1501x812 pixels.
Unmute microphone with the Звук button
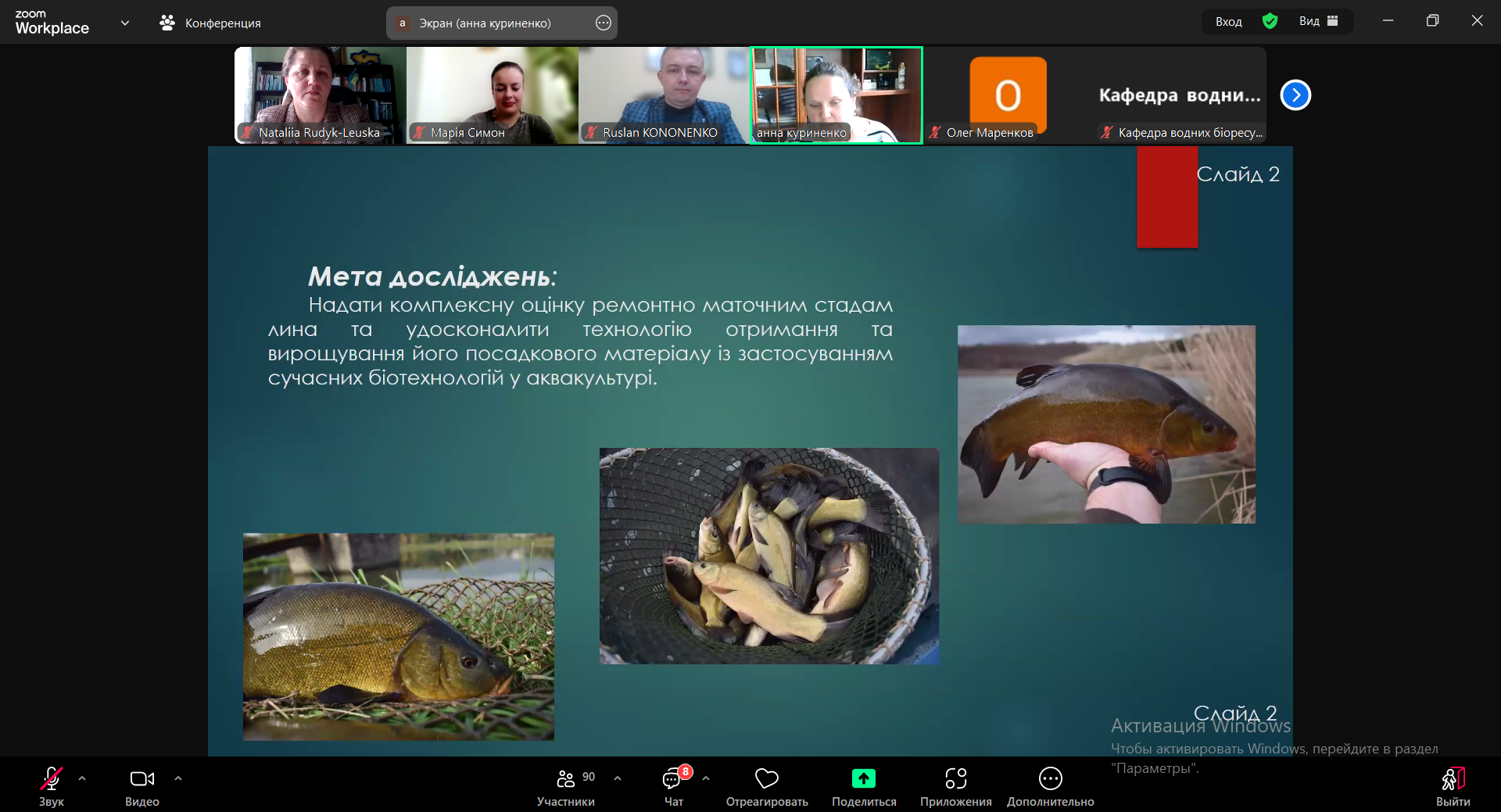coord(52,785)
